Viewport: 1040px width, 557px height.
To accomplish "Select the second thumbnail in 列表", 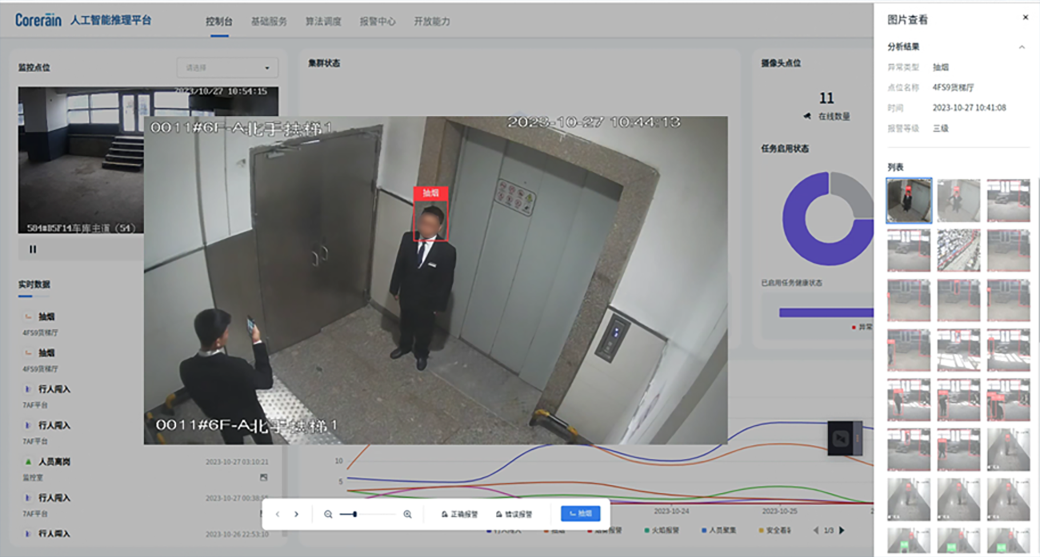I will point(958,201).
